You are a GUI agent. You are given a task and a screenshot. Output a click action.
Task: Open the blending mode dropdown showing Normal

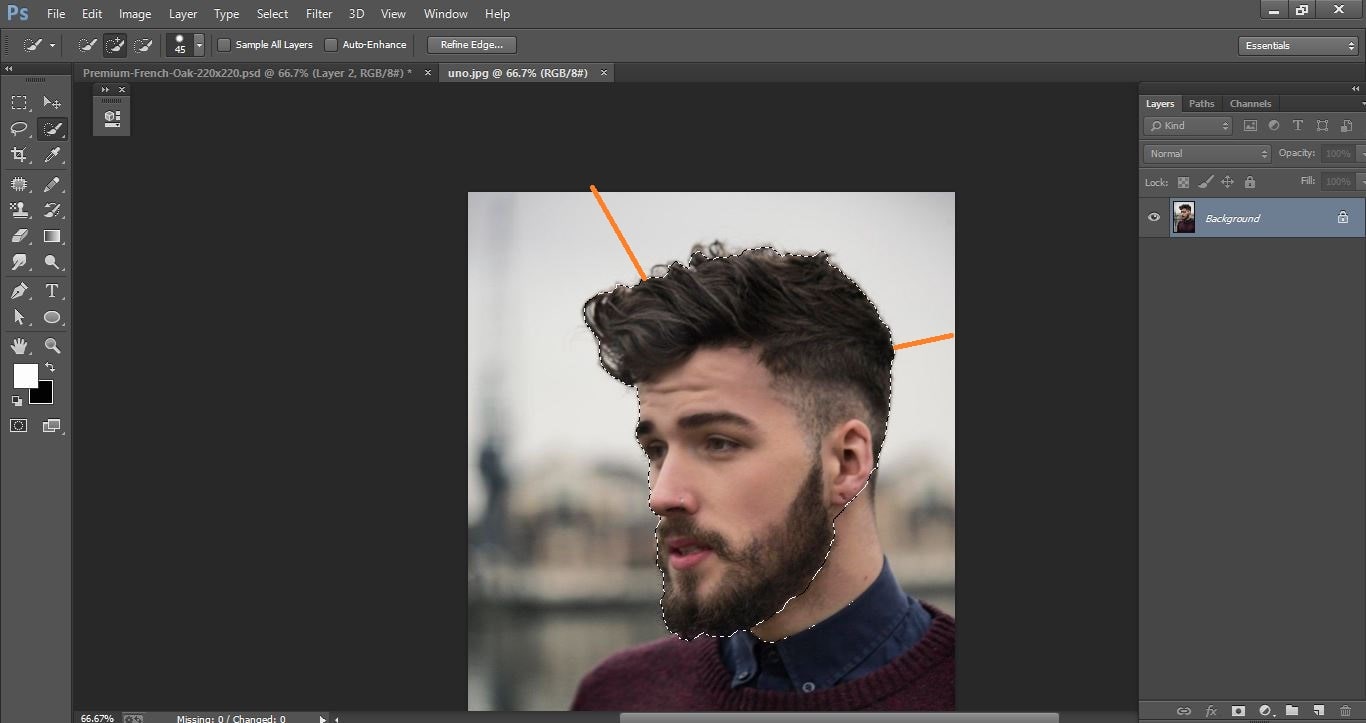click(1205, 152)
